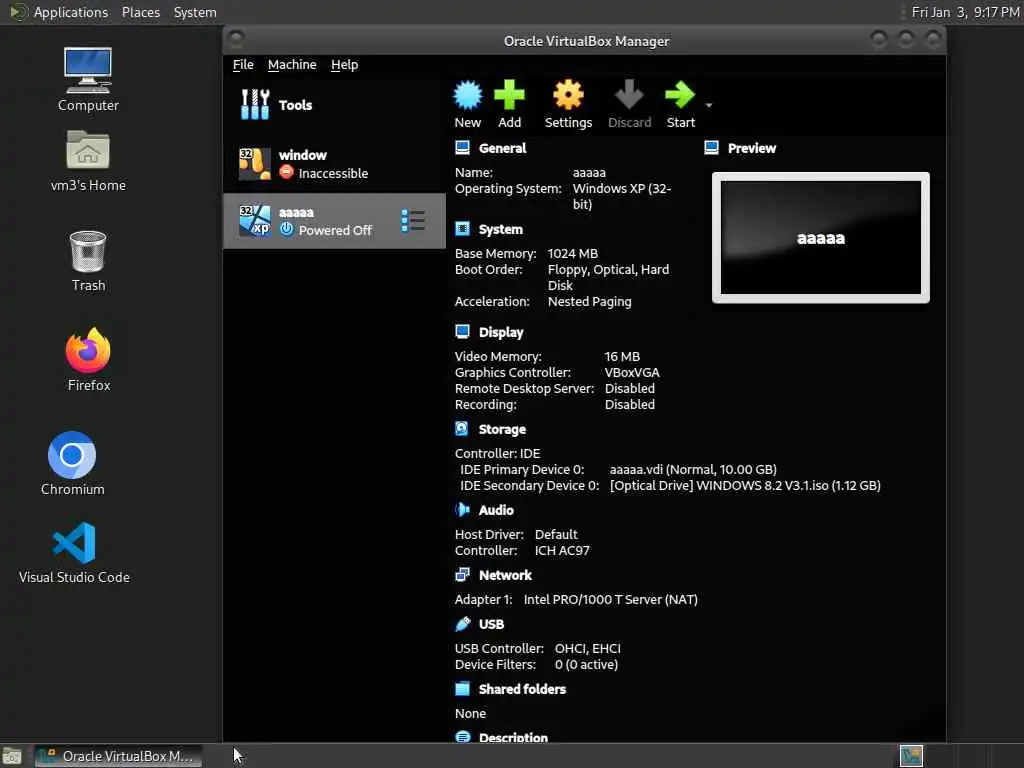This screenshot has width=1024, height=768.
Task: Click the Audio section speaker icon
Action: coord(462,510)
